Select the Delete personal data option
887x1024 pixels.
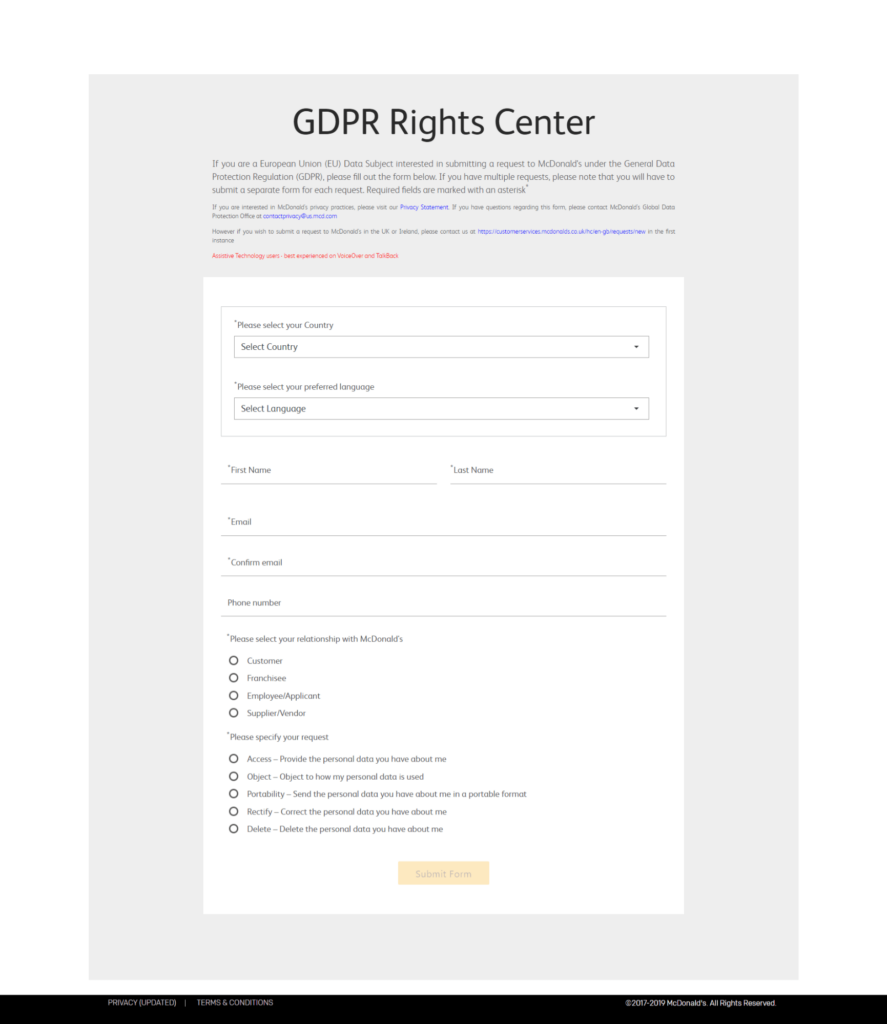pyautogui.click(x=234, y=829)
